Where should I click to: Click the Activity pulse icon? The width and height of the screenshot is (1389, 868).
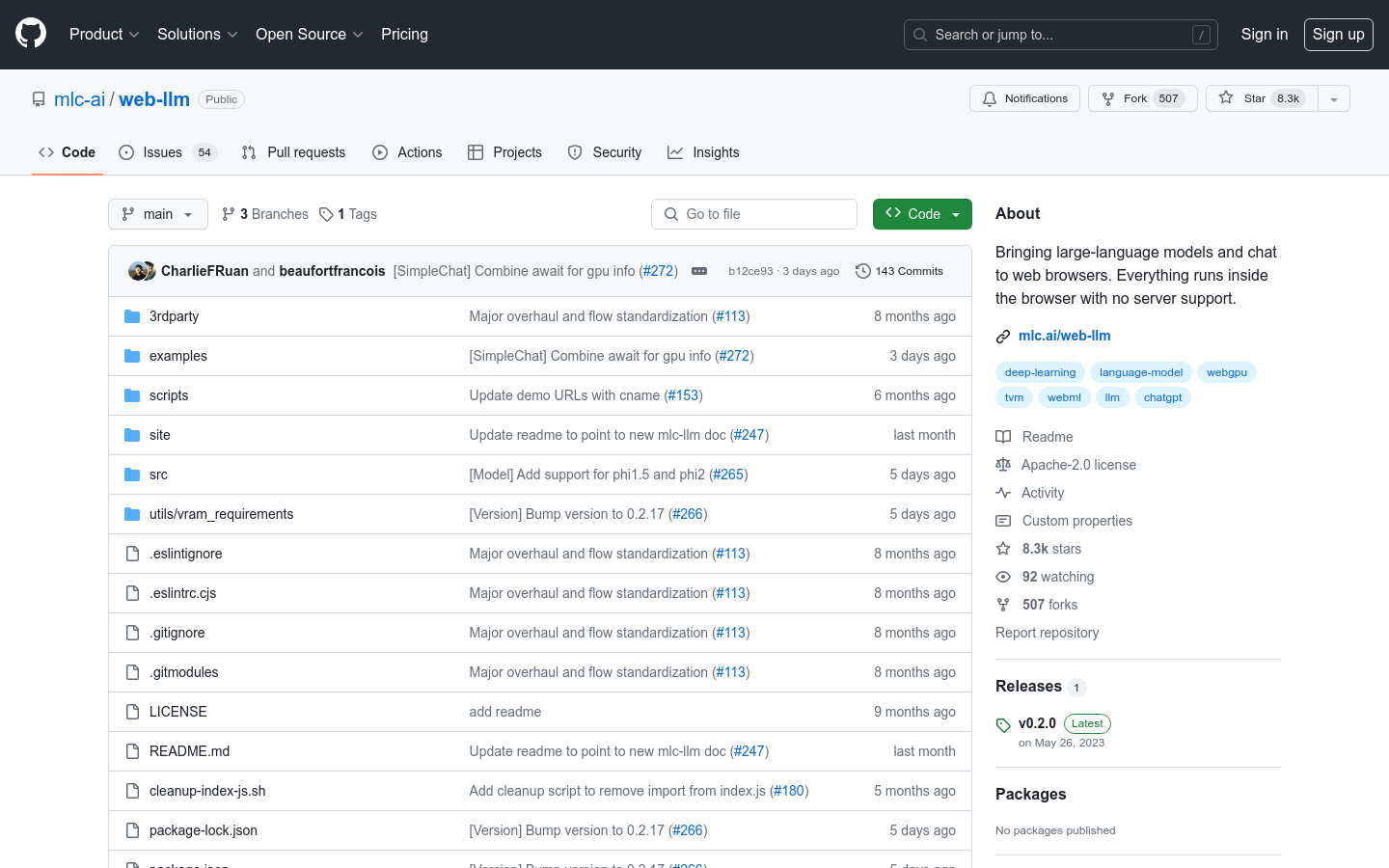[x=1003, y=493]
